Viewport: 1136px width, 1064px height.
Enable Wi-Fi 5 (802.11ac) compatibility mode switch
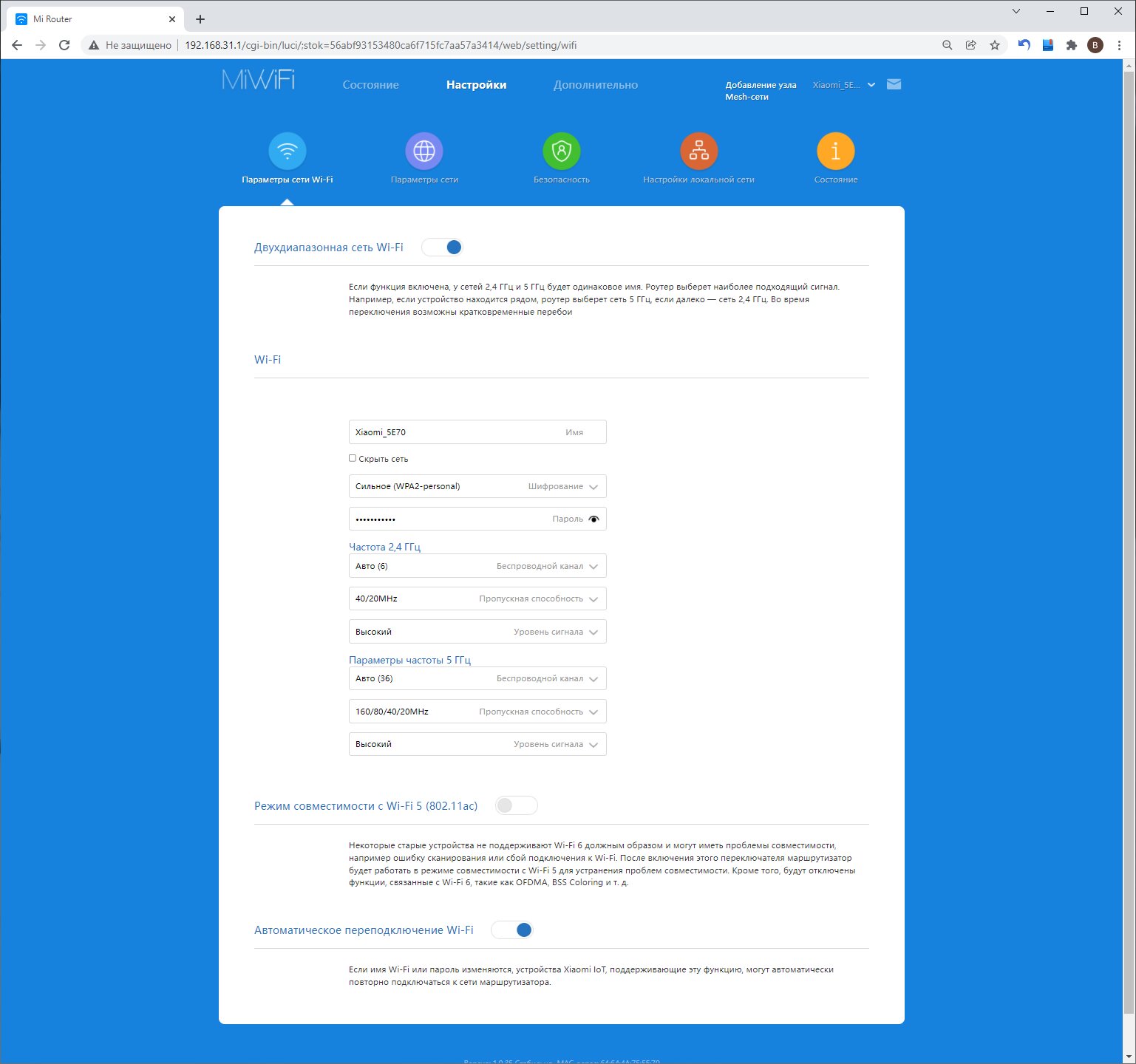[x=517, y=805]
